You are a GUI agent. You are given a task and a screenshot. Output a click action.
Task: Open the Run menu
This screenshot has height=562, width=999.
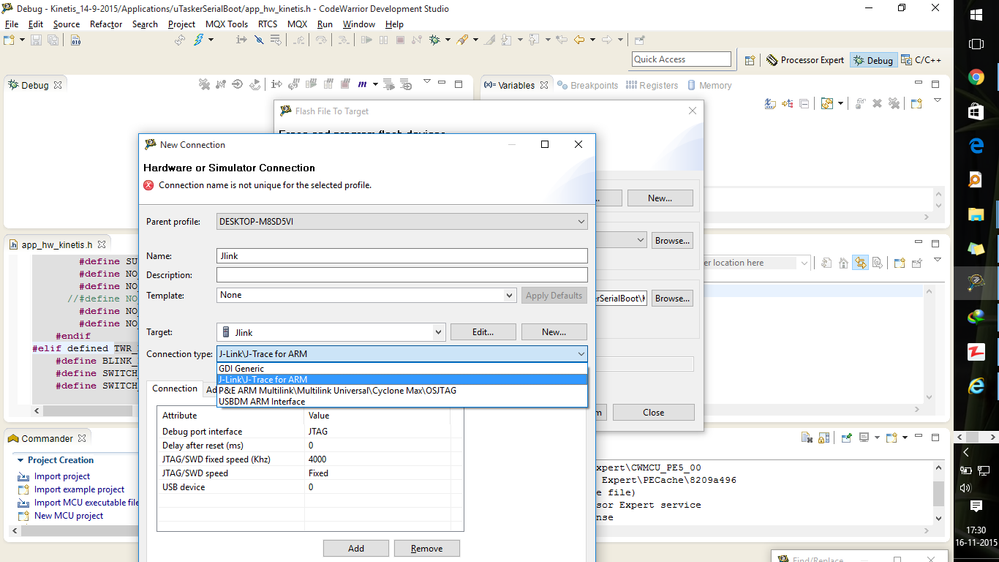324,24
